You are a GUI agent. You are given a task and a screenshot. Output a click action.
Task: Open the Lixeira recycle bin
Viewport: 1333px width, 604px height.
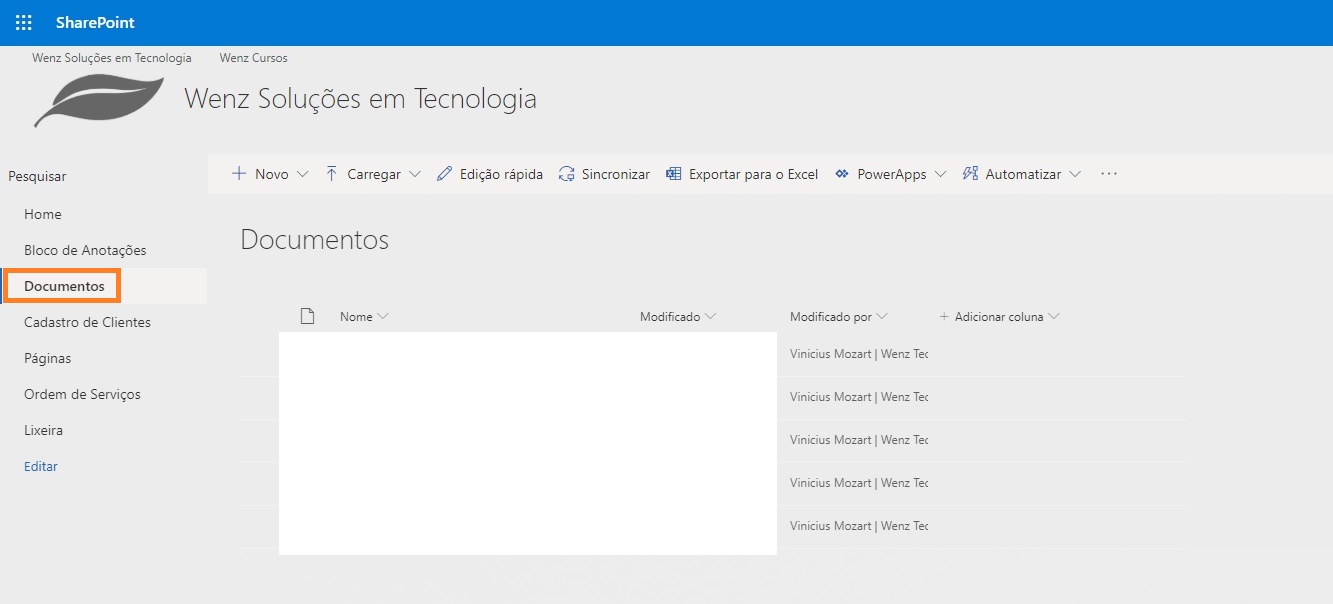click(x=43, y=430)
